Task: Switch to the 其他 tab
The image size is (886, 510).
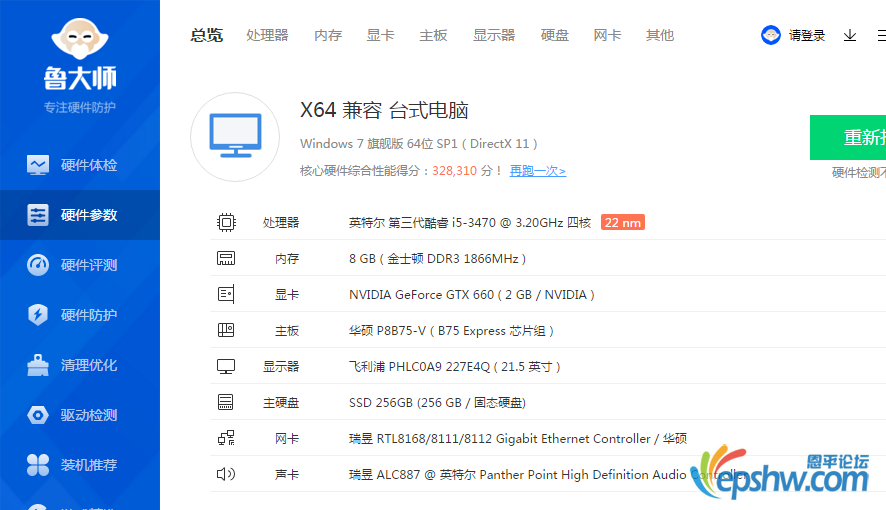Action: [660, 35]
